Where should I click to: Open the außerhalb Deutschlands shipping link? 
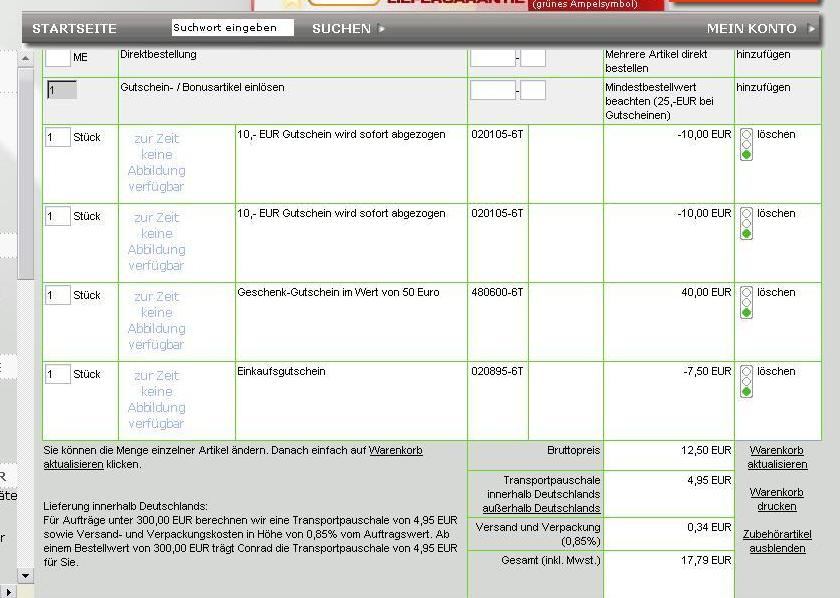point(541,508)
